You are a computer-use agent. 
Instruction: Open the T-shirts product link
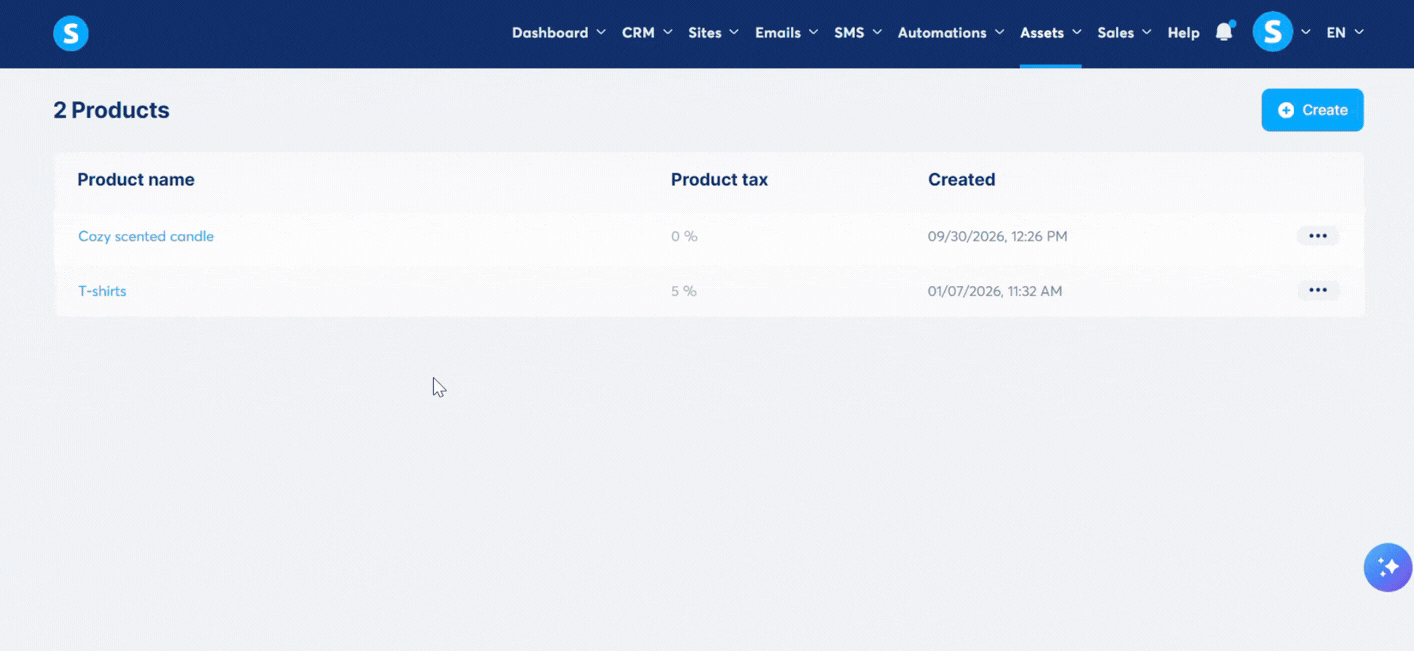click(102, 291)
